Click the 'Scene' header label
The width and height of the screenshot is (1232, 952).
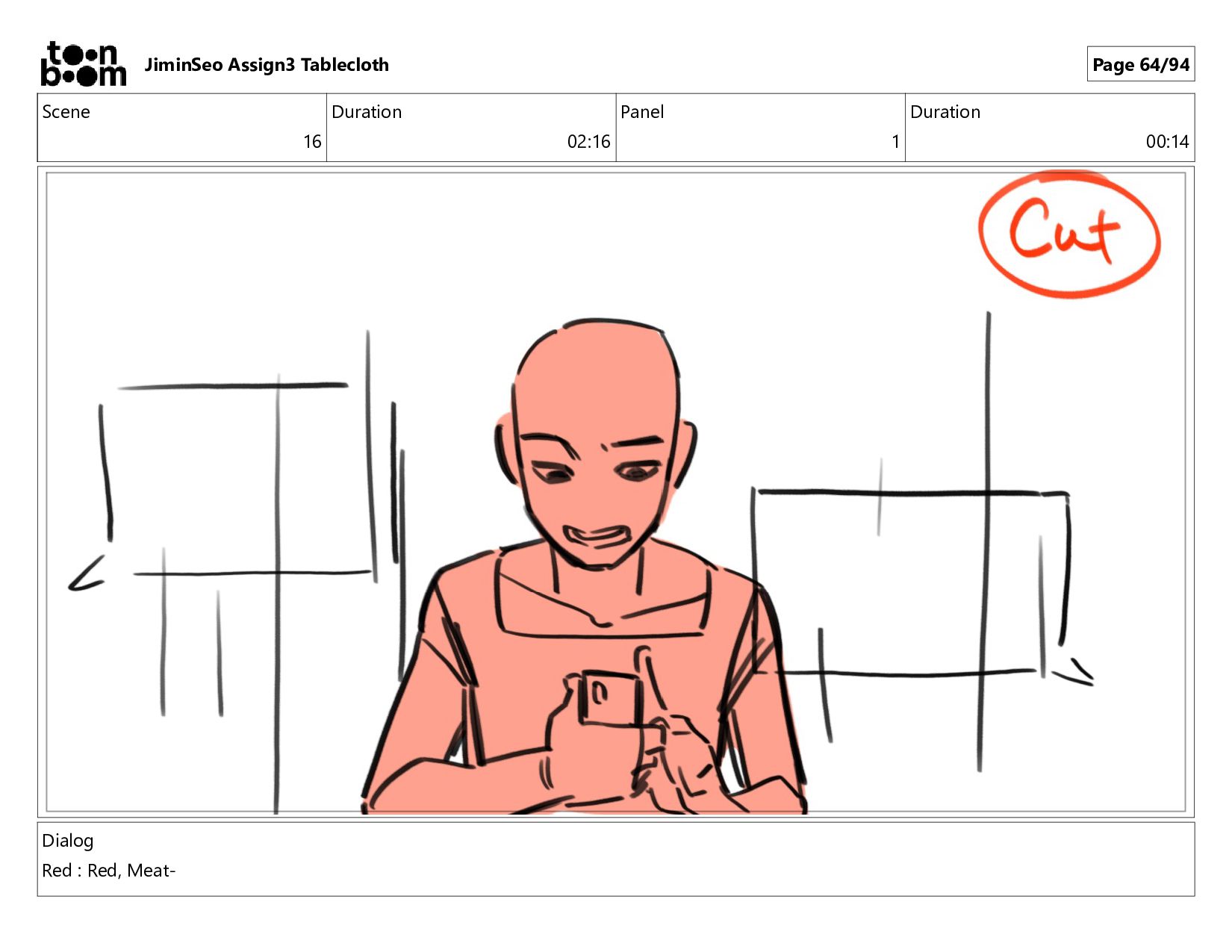(66, 112)
